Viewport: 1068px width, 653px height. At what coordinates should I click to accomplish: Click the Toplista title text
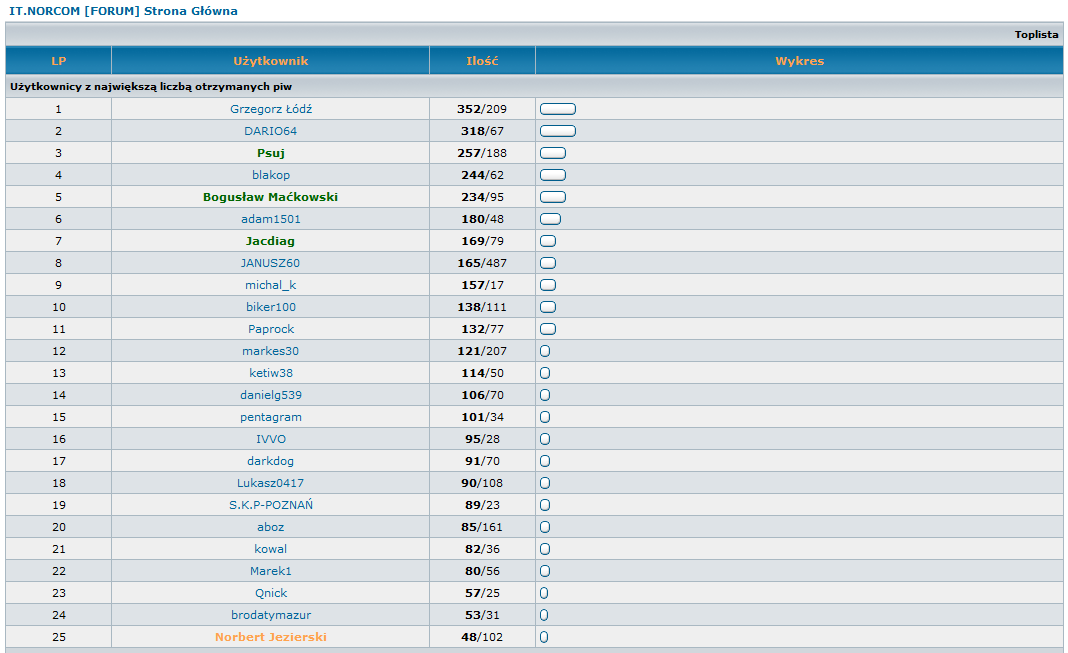point(1036,34)
